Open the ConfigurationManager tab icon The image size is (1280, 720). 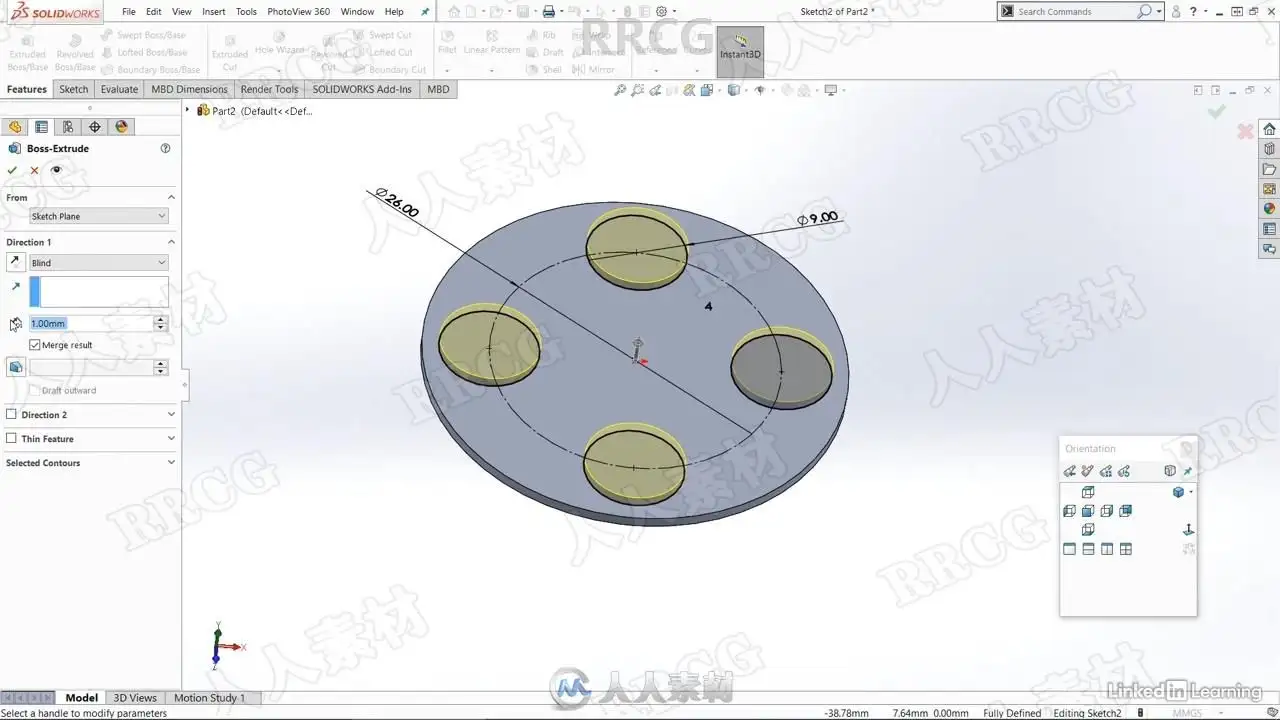click(68, 127)
